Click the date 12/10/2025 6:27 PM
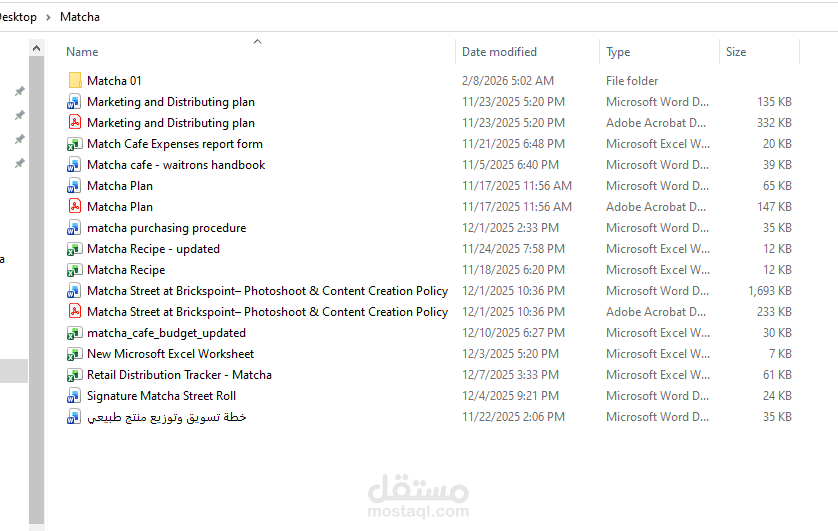 point(513,333)
